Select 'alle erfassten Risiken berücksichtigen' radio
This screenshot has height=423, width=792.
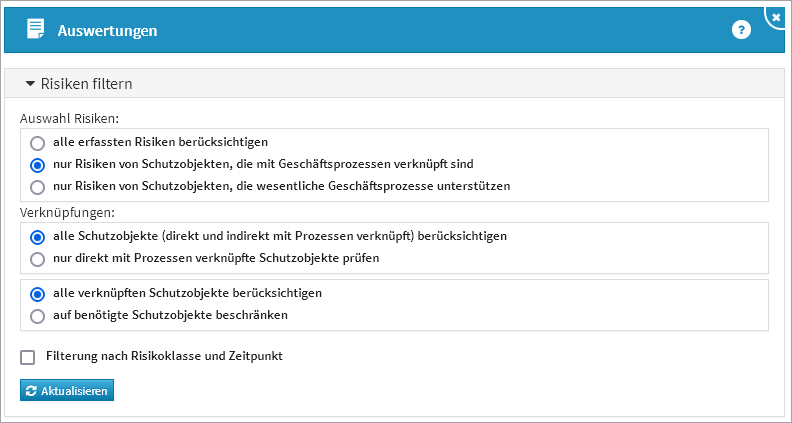[38, 142]
